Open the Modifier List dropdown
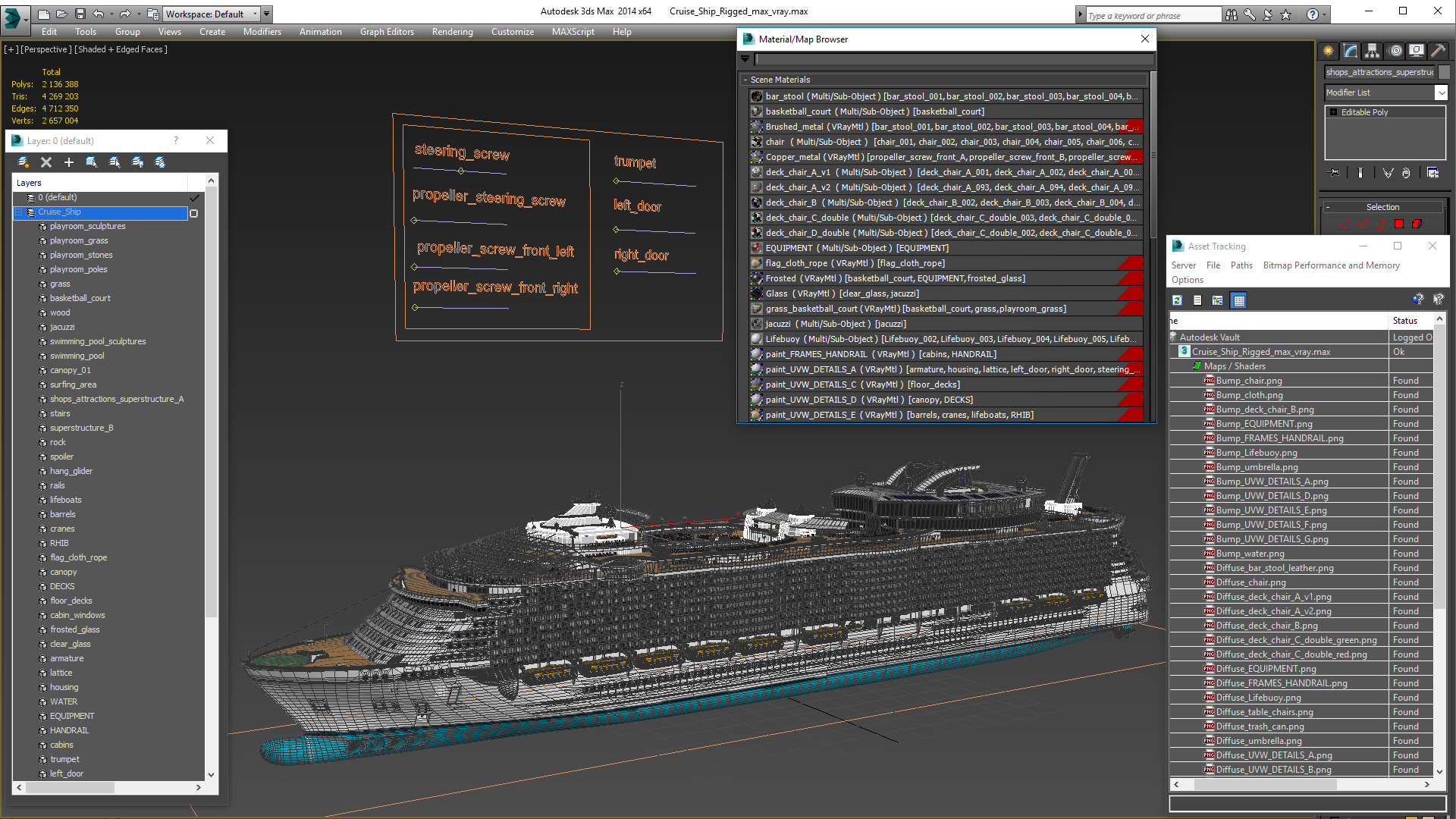Screen dimensions: 1456x819 point(1441,93)
